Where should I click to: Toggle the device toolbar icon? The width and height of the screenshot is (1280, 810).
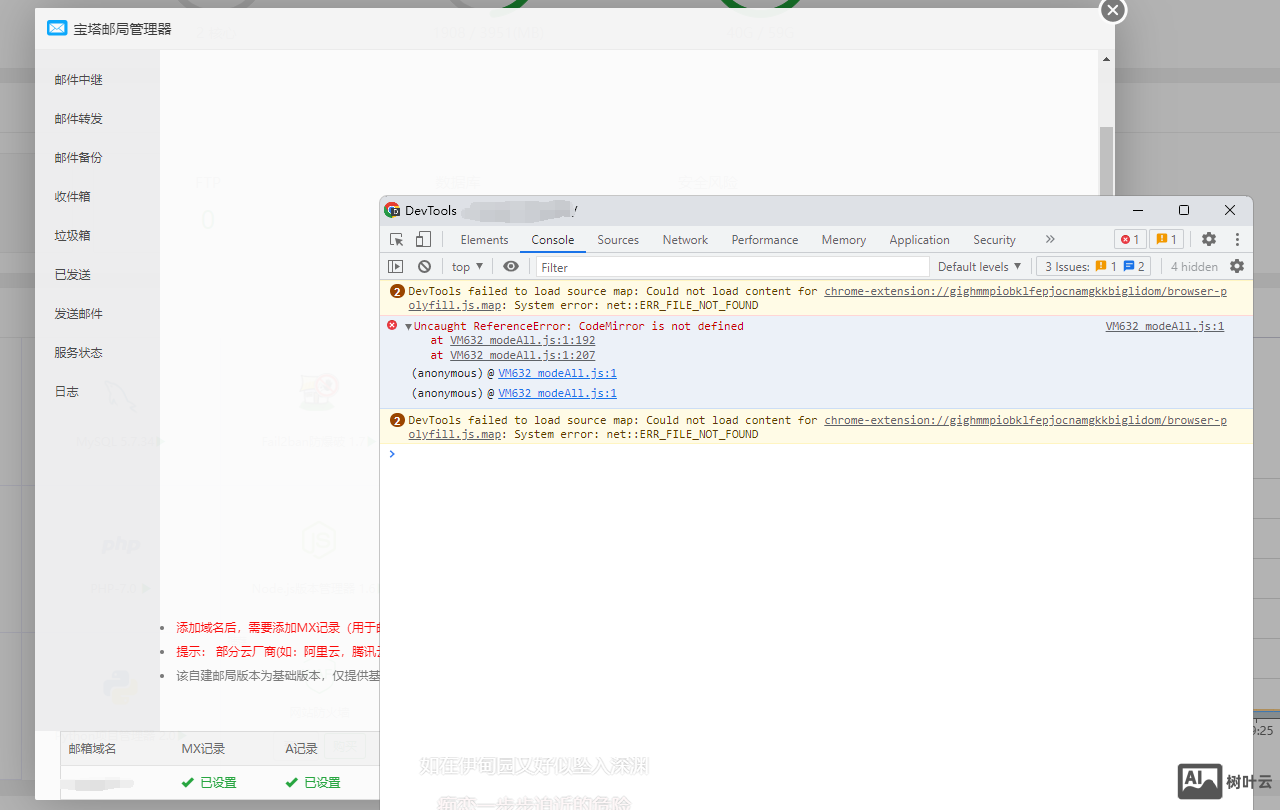pyautogui.click(x=423, y=240)
